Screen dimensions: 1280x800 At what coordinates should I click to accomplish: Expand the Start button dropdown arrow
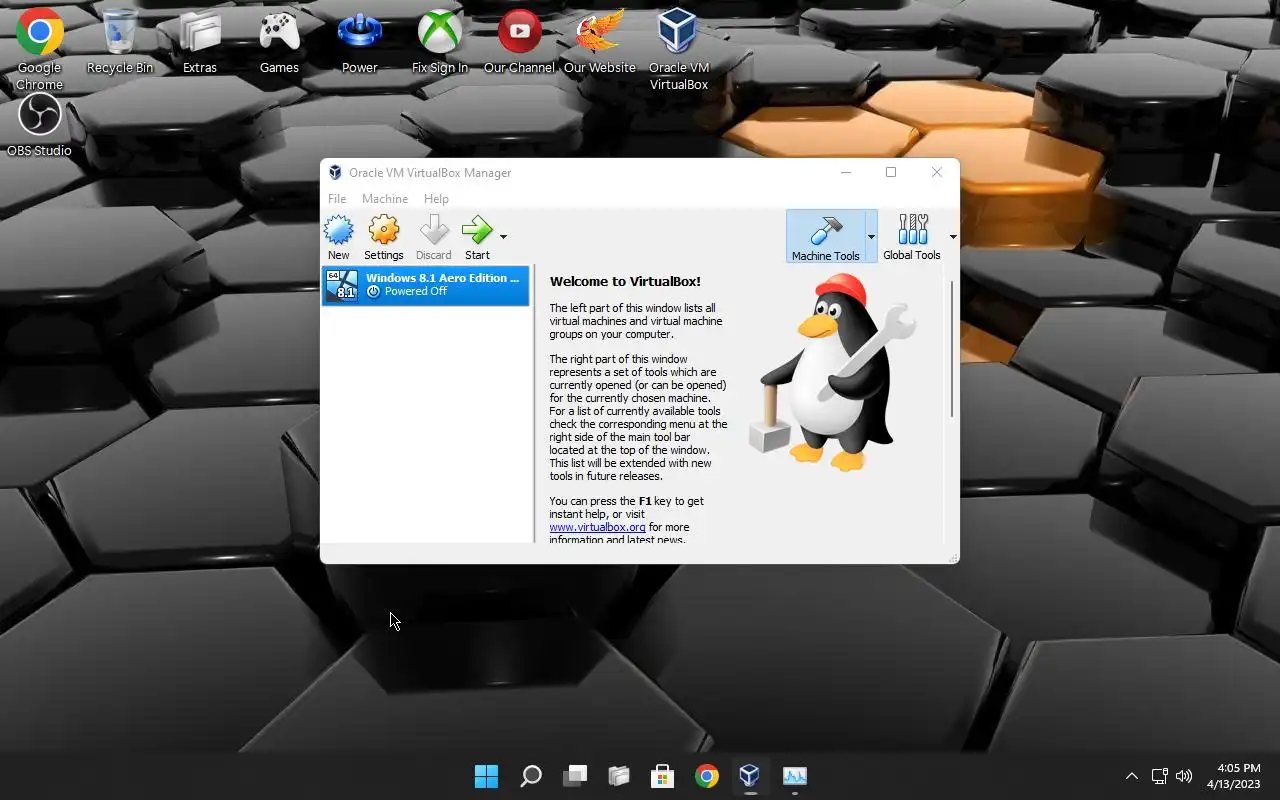(x=503, y=237)
